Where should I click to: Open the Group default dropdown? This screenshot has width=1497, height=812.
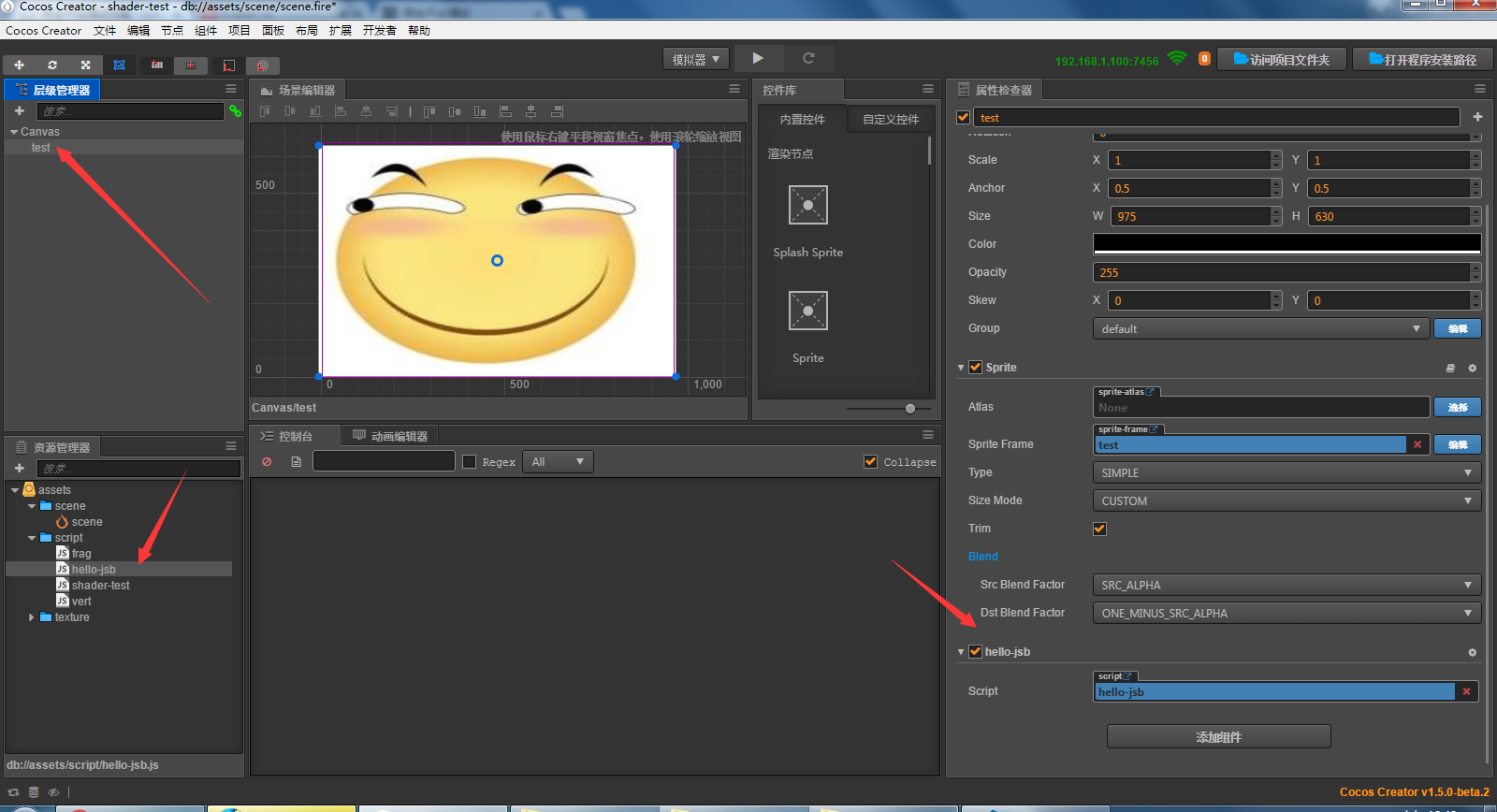[x=1260, y=328]
